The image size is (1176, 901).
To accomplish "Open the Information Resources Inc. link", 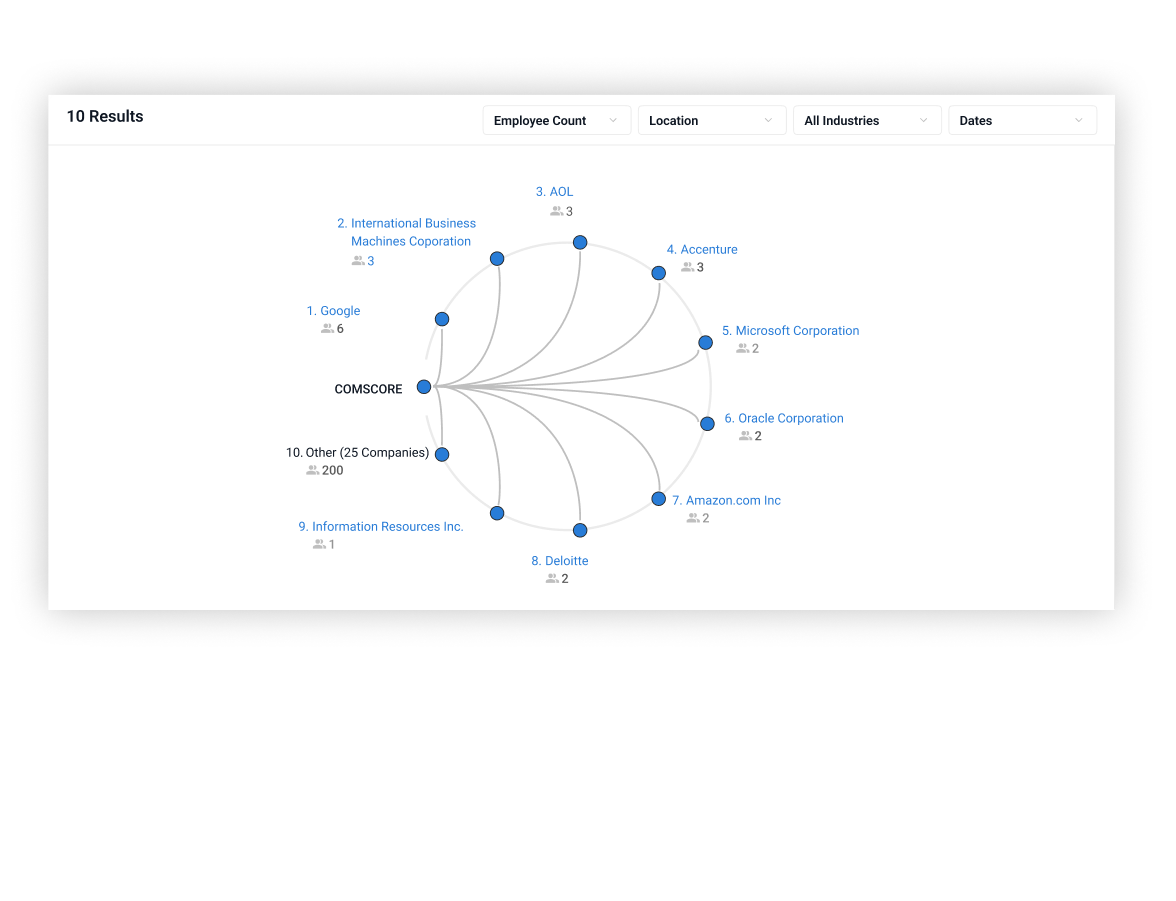I will point(381,526).
